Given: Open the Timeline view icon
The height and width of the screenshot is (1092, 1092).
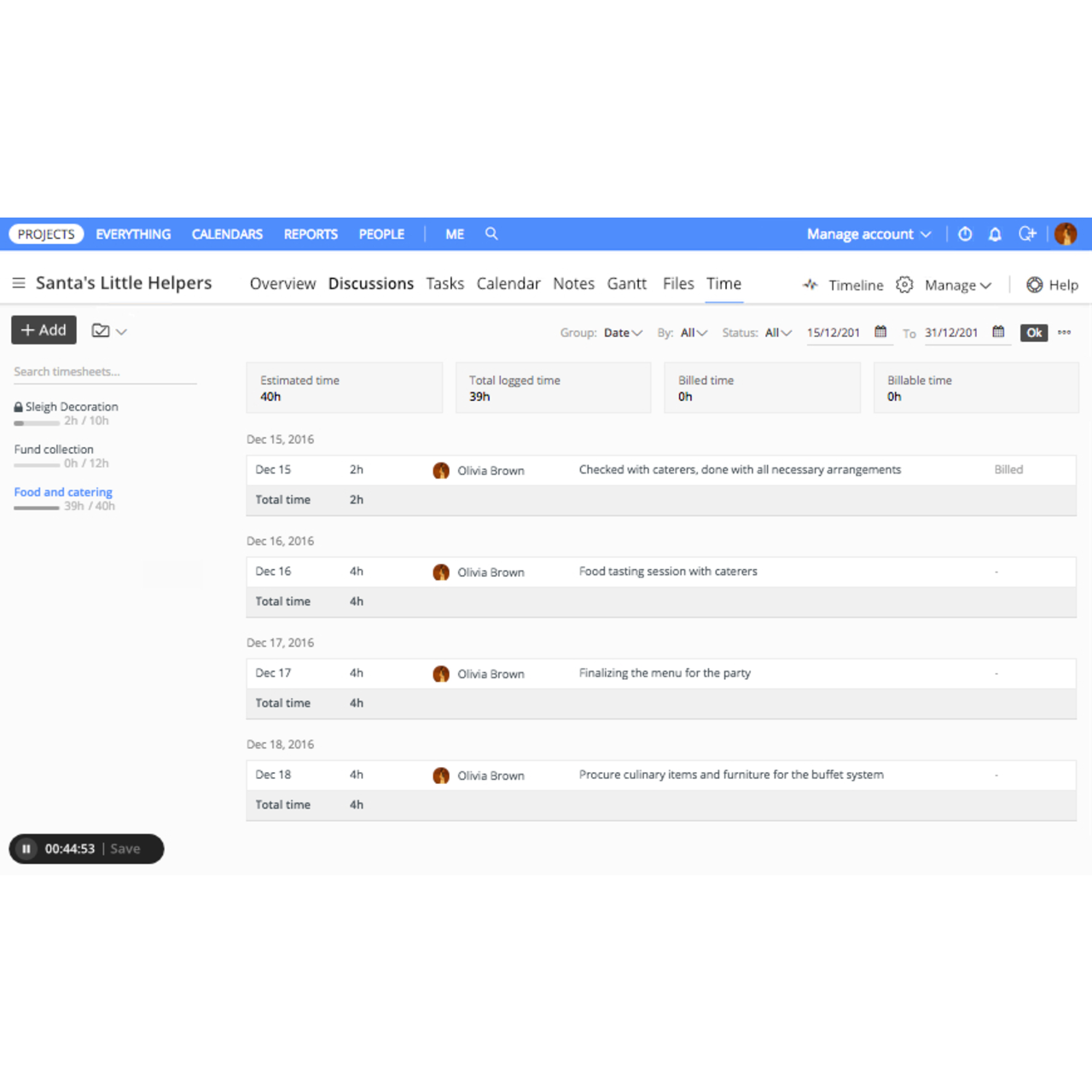Looking at the screenshot, I should (810, 284).
